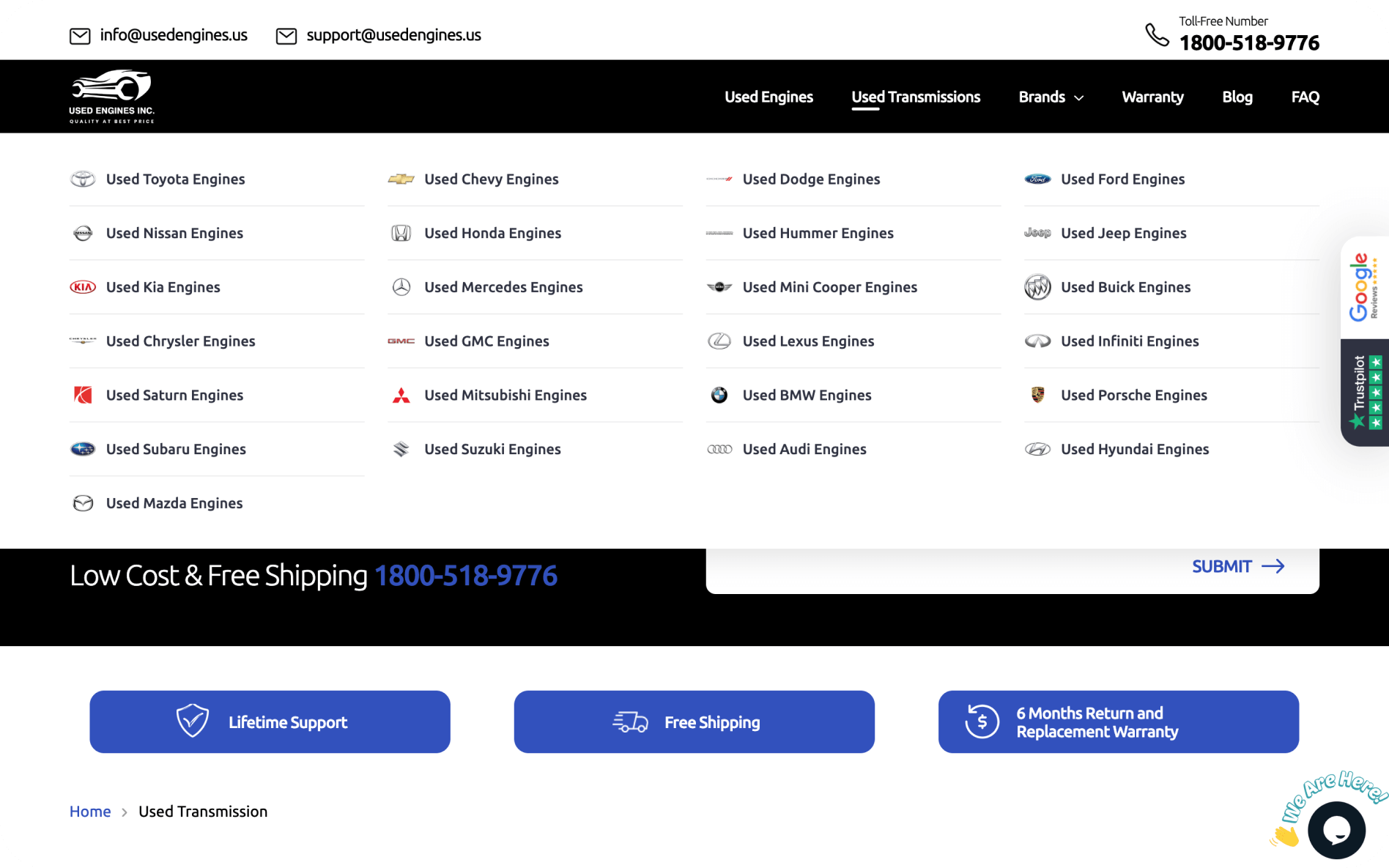Open Used Mazda Engines link
Screen dimensions: 1389x868
(174, 503)
